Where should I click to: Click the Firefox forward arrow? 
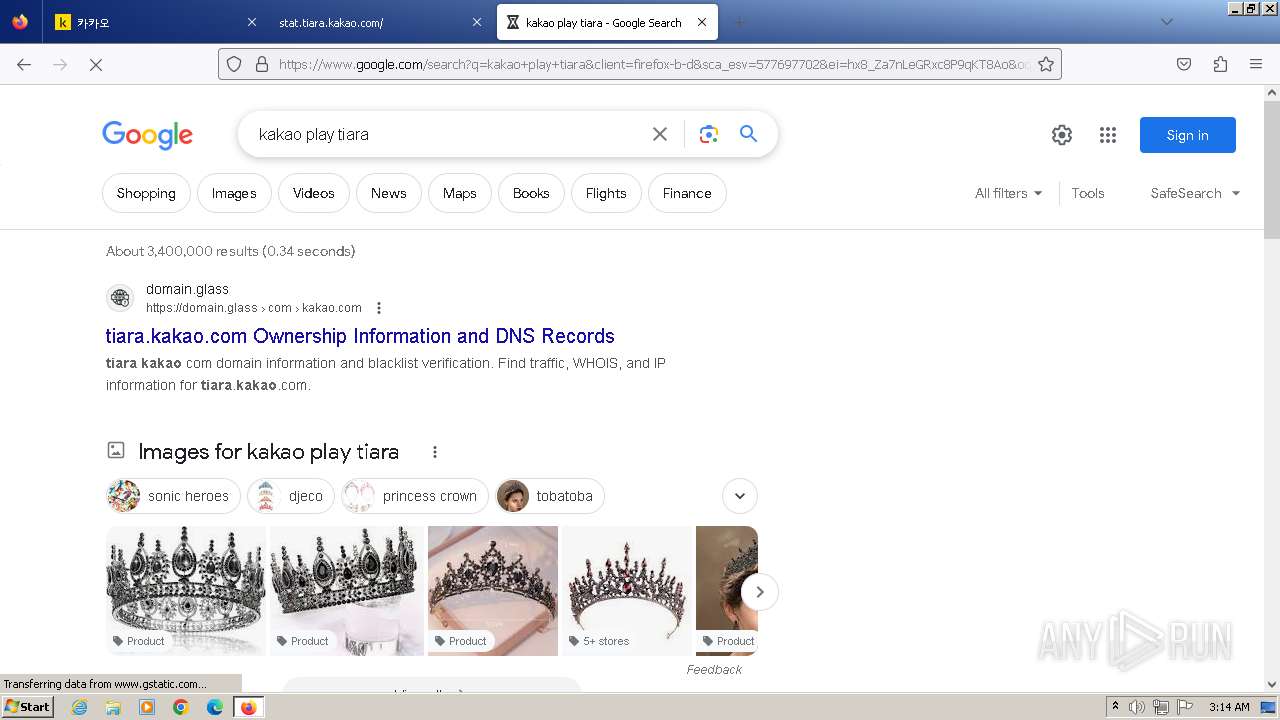coord(60,64)
